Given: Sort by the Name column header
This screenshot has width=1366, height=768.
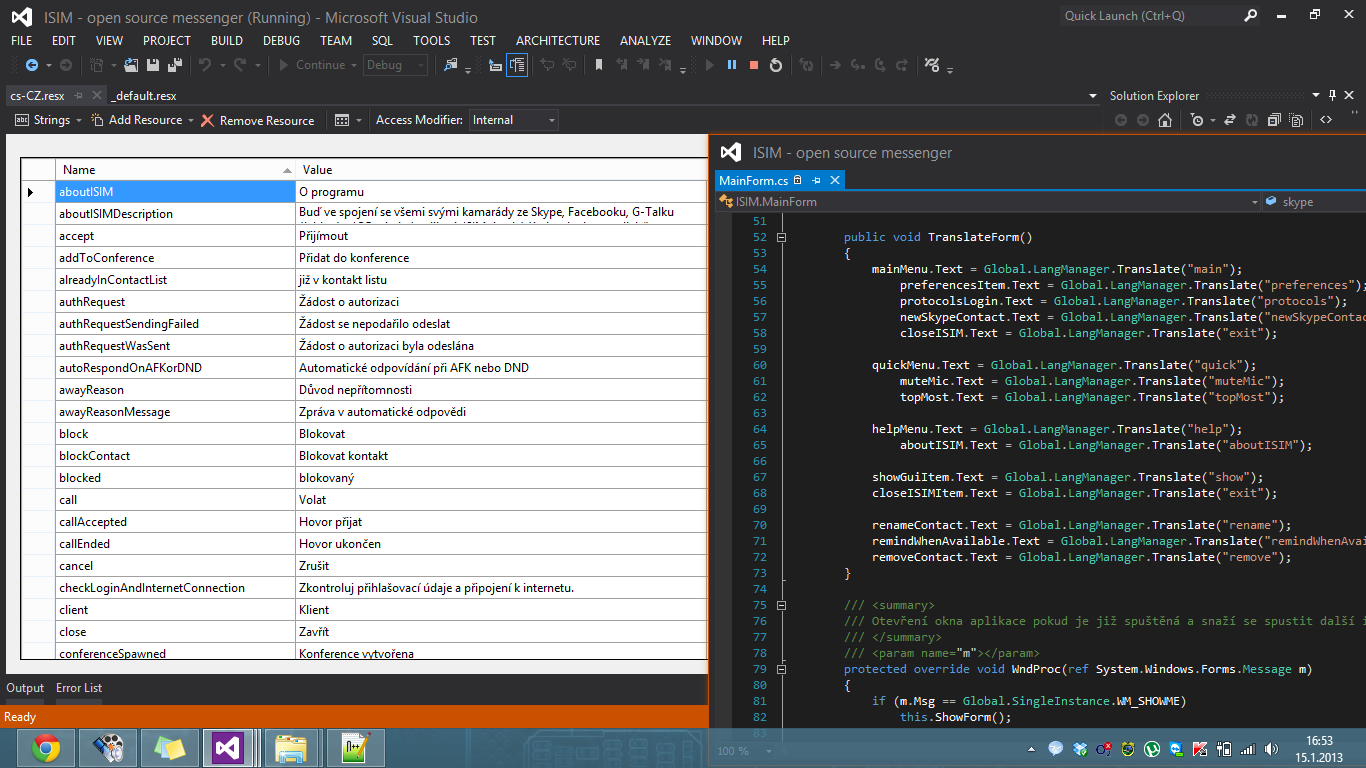Looking at the screenshot, I should click(175, 170).
